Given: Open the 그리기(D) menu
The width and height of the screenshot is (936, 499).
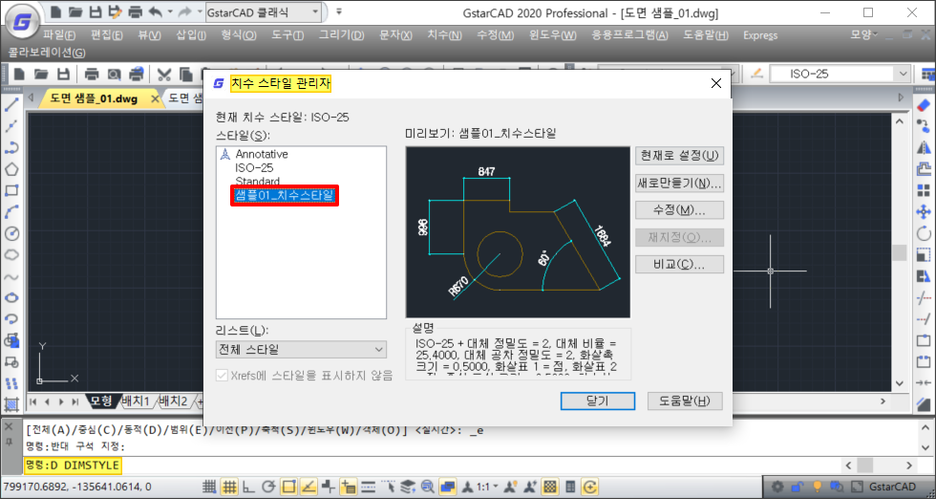Looking at the screenshot, I should (x=341, y=35).
